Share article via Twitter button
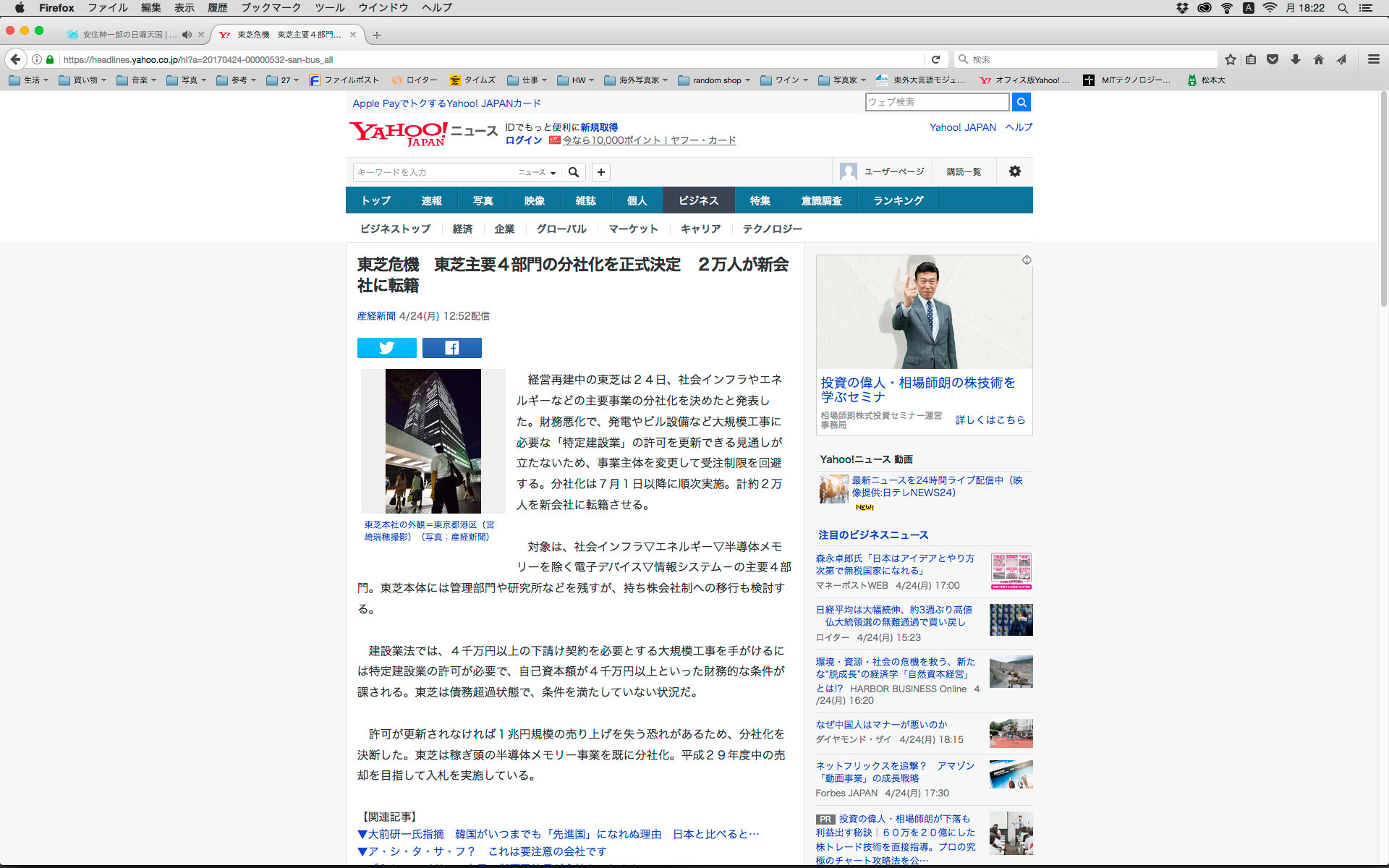This screenshot has height=868, width=1389. click(x=386, y=348)
